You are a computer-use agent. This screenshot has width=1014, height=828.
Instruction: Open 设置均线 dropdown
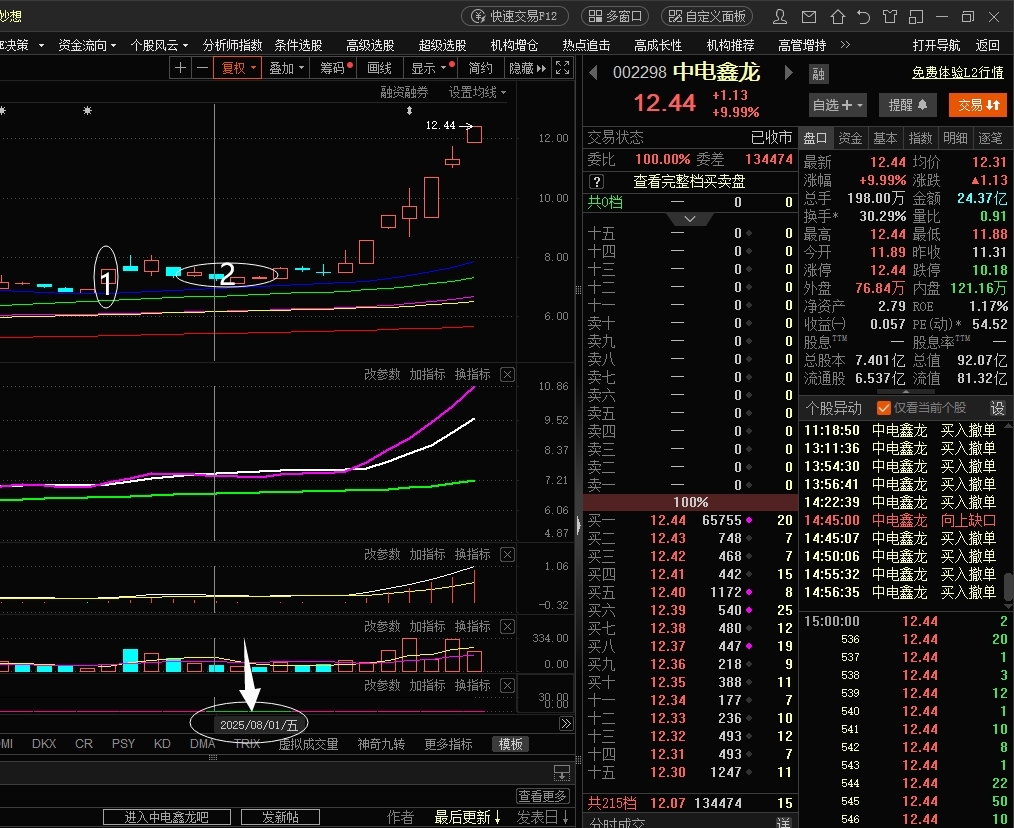pyautogui.click(x=477, y=93)
